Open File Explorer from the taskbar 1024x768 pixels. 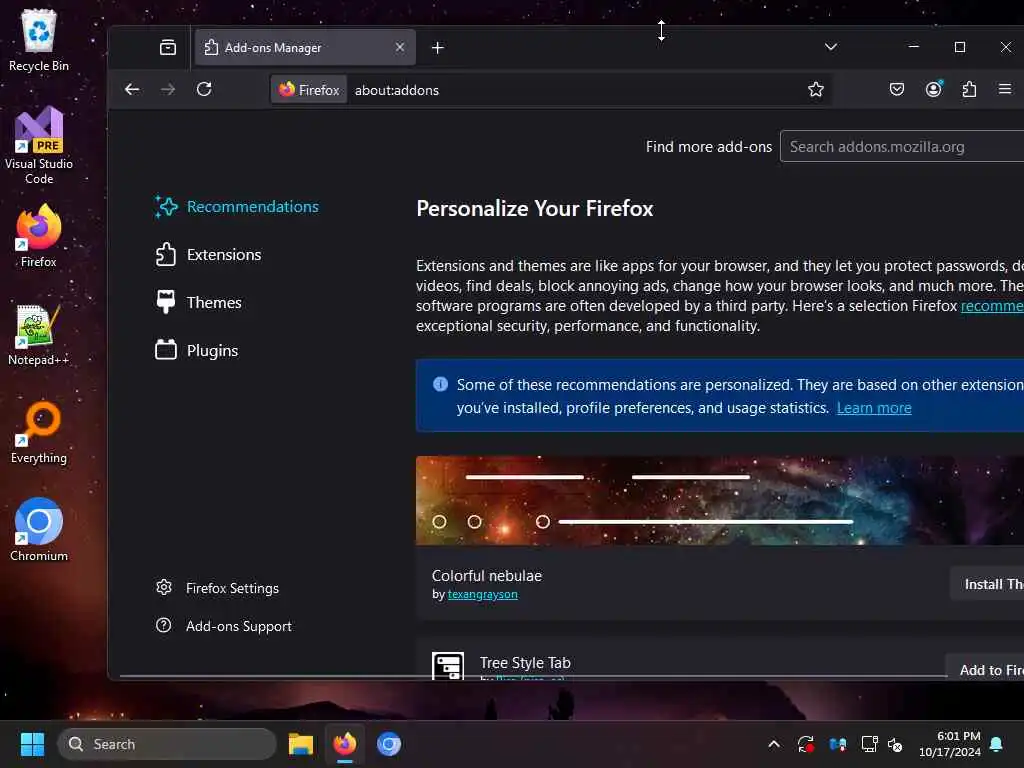301,744
